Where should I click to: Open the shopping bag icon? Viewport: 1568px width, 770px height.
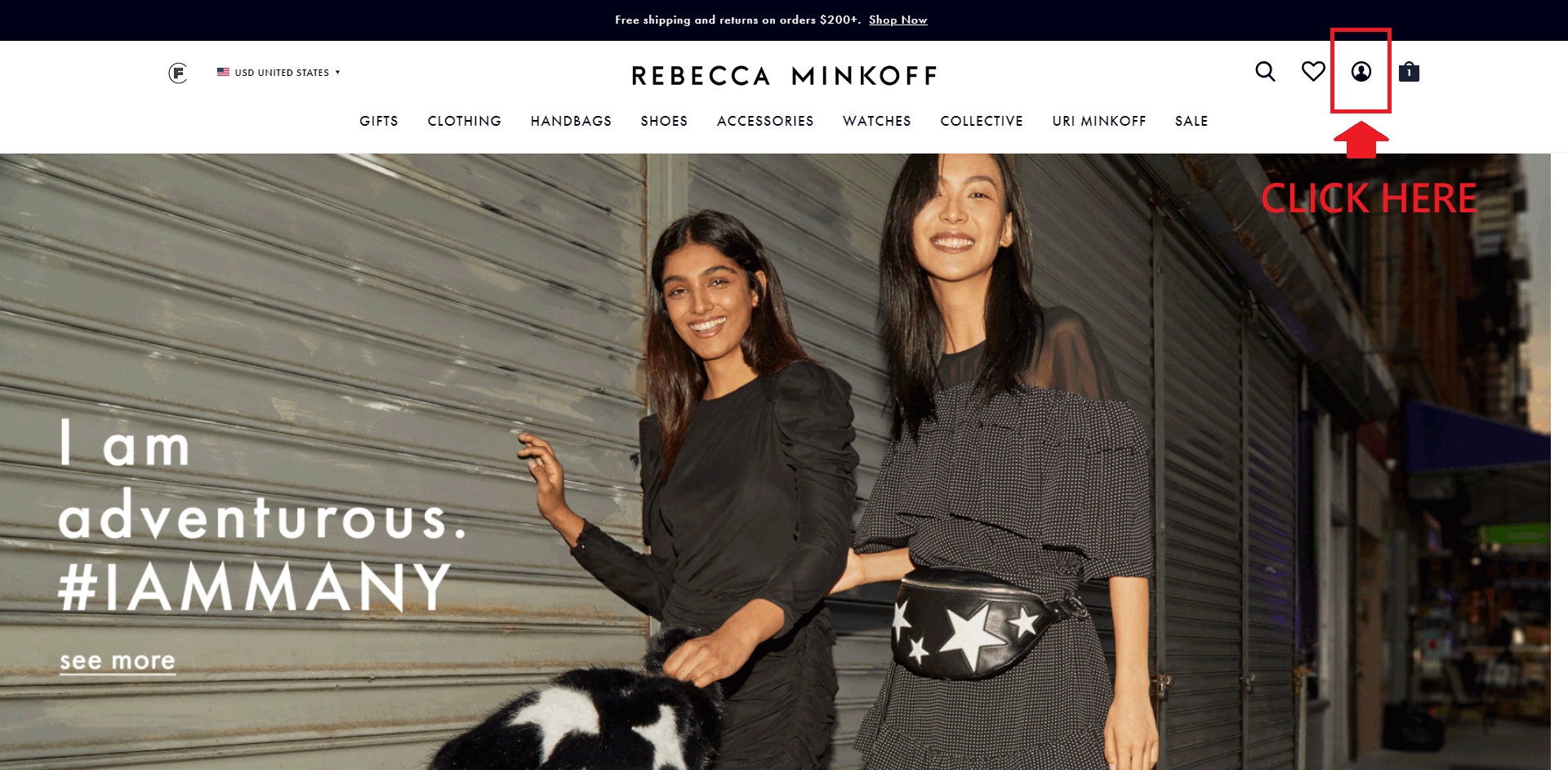[1409, 72]
